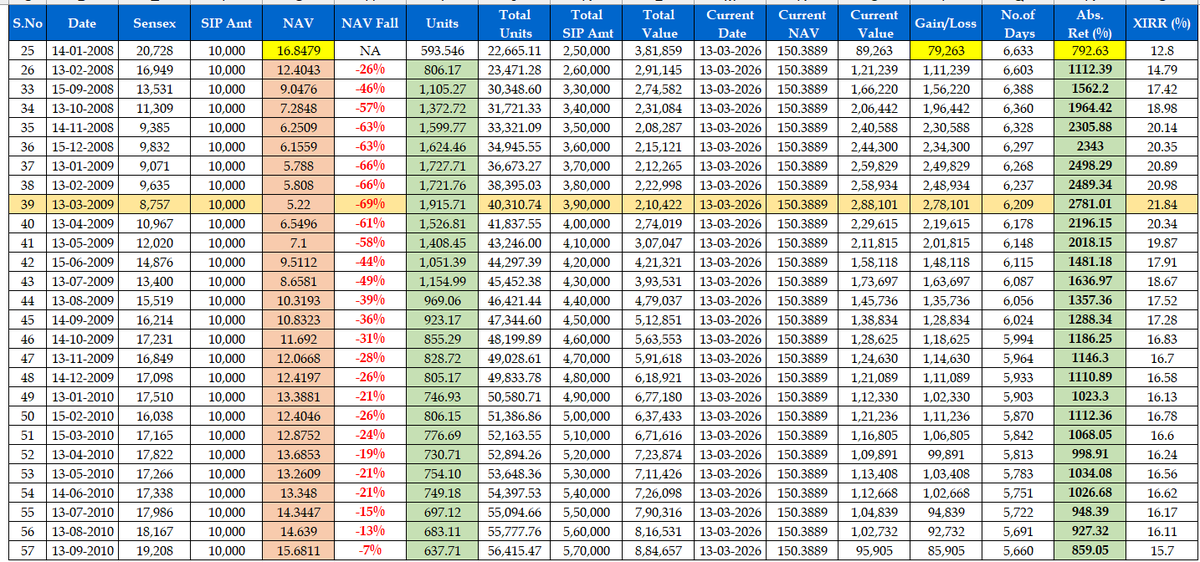The image size is (1200, 562).
Task: Click the Total SIP Amt header
Action: 586,24
